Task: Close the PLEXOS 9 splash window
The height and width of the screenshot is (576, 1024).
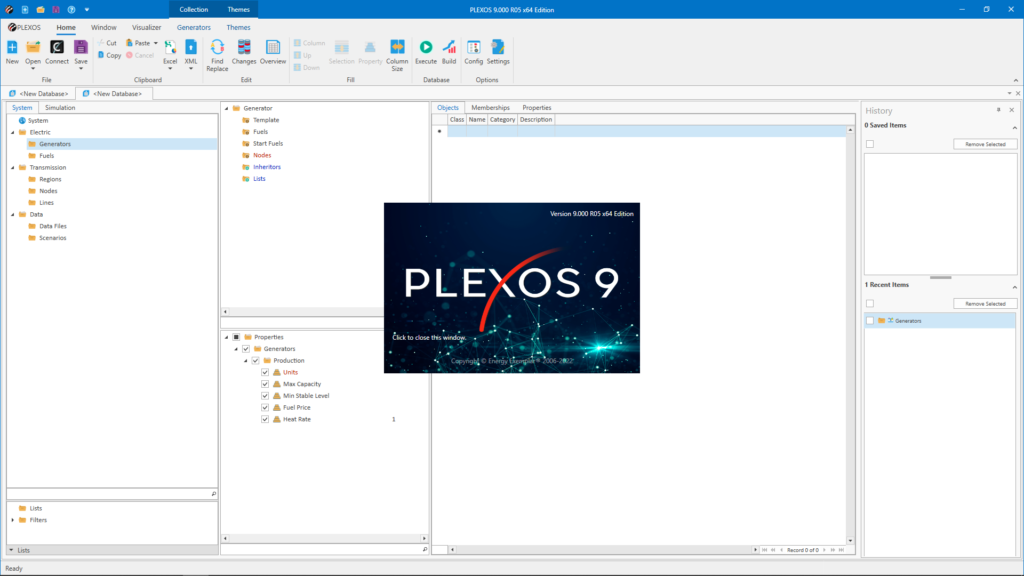Action: (512, 288)
